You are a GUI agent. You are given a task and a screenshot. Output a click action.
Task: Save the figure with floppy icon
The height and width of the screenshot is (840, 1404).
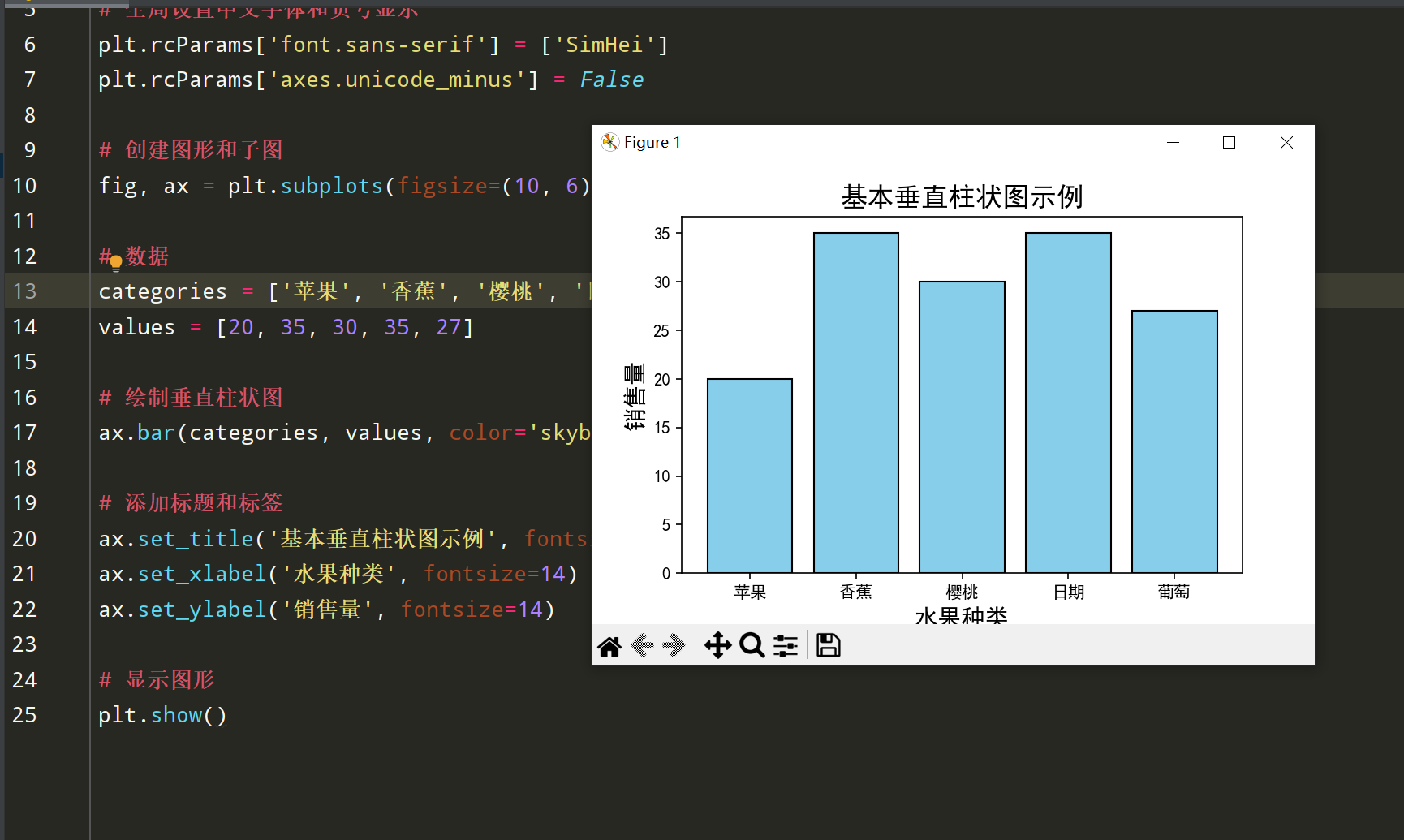(829, 646)
